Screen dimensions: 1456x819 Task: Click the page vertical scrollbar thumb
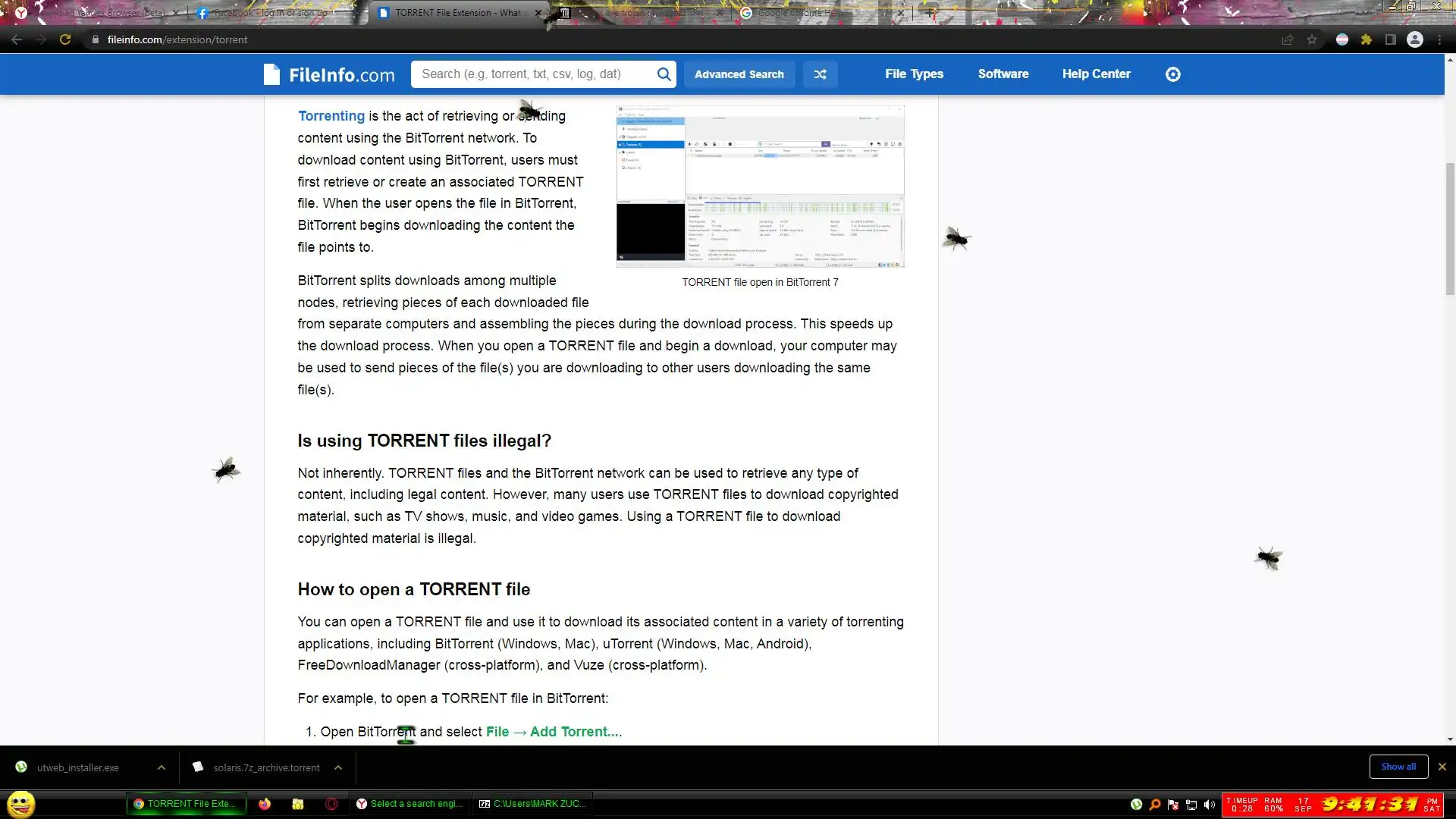coord(1450,227)
